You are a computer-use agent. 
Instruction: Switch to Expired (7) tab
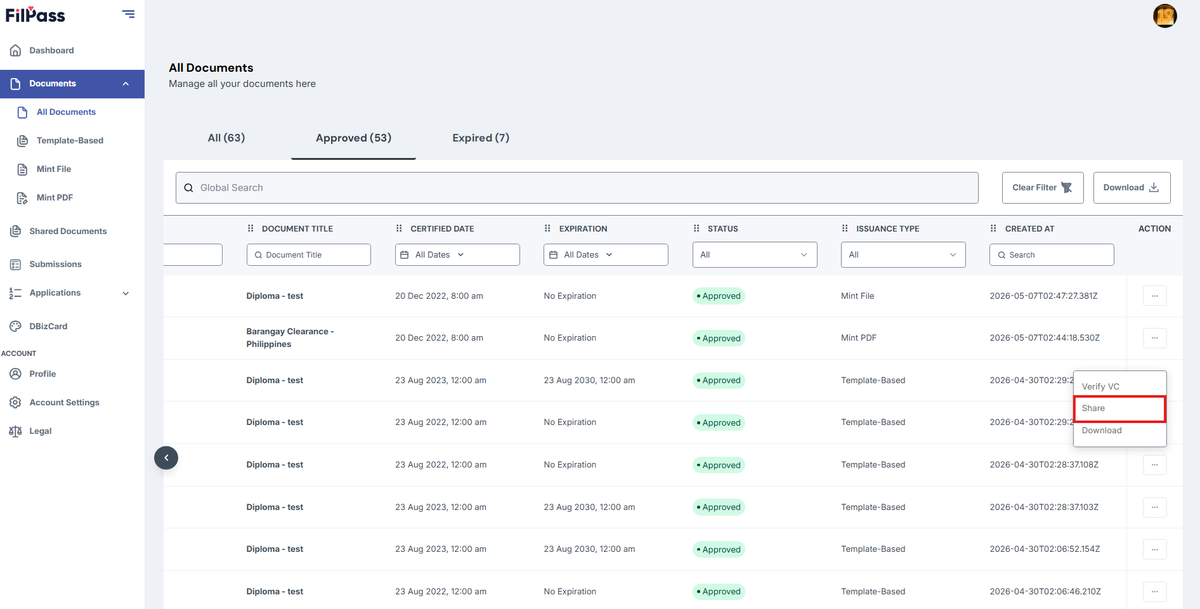[481, 138]
